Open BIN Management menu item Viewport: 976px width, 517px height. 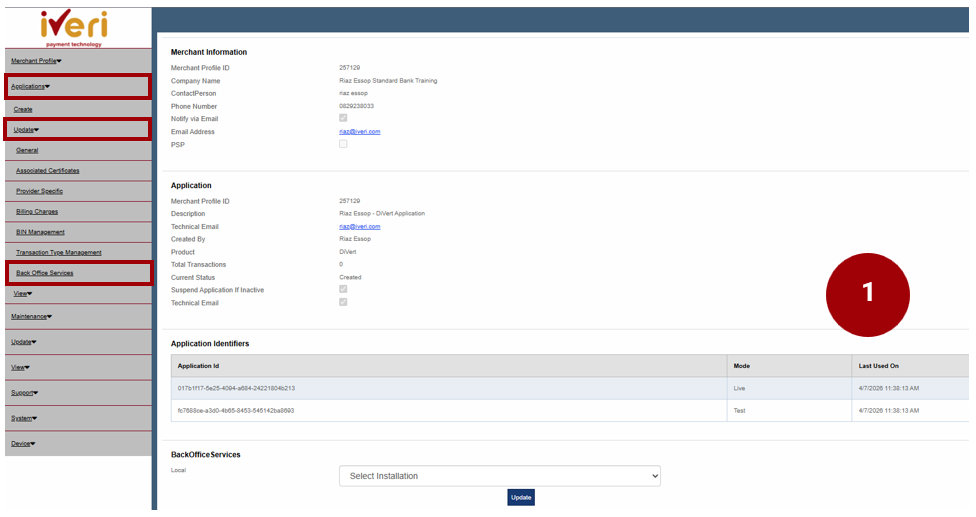(40, 232)
